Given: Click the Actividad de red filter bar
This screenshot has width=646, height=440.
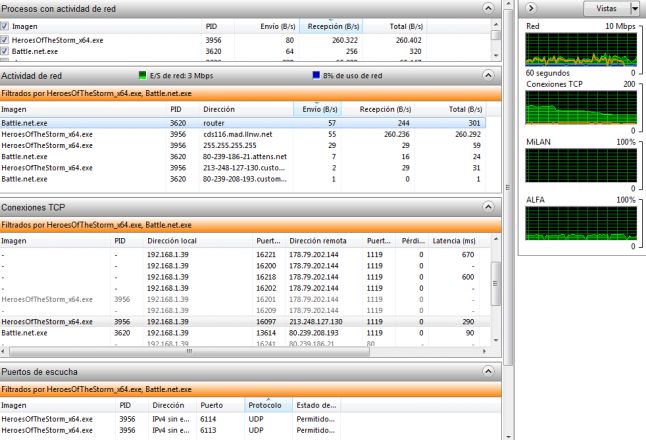Looking at the screenshot, I should click(250, 94).
